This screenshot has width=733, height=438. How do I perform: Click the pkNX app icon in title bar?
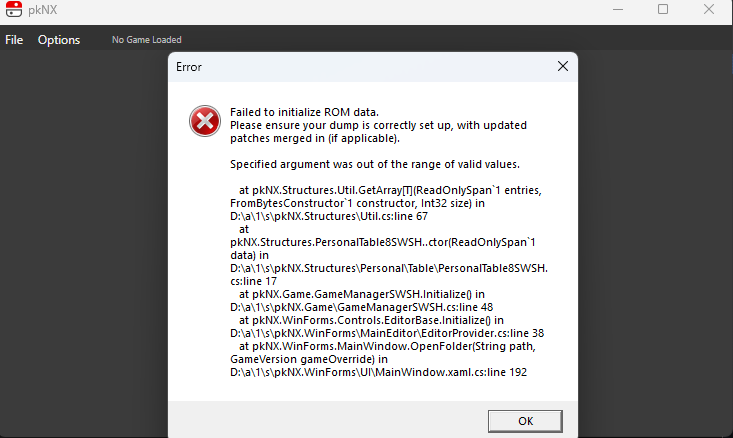point(14,10)
